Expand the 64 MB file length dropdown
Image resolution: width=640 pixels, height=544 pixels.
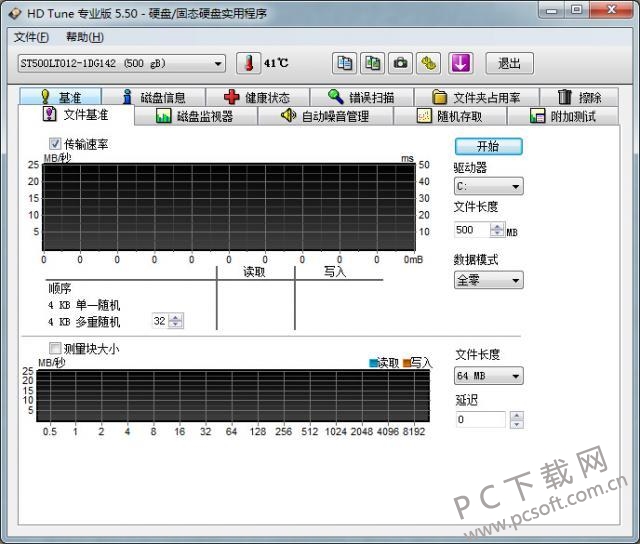tap(489, 376)
